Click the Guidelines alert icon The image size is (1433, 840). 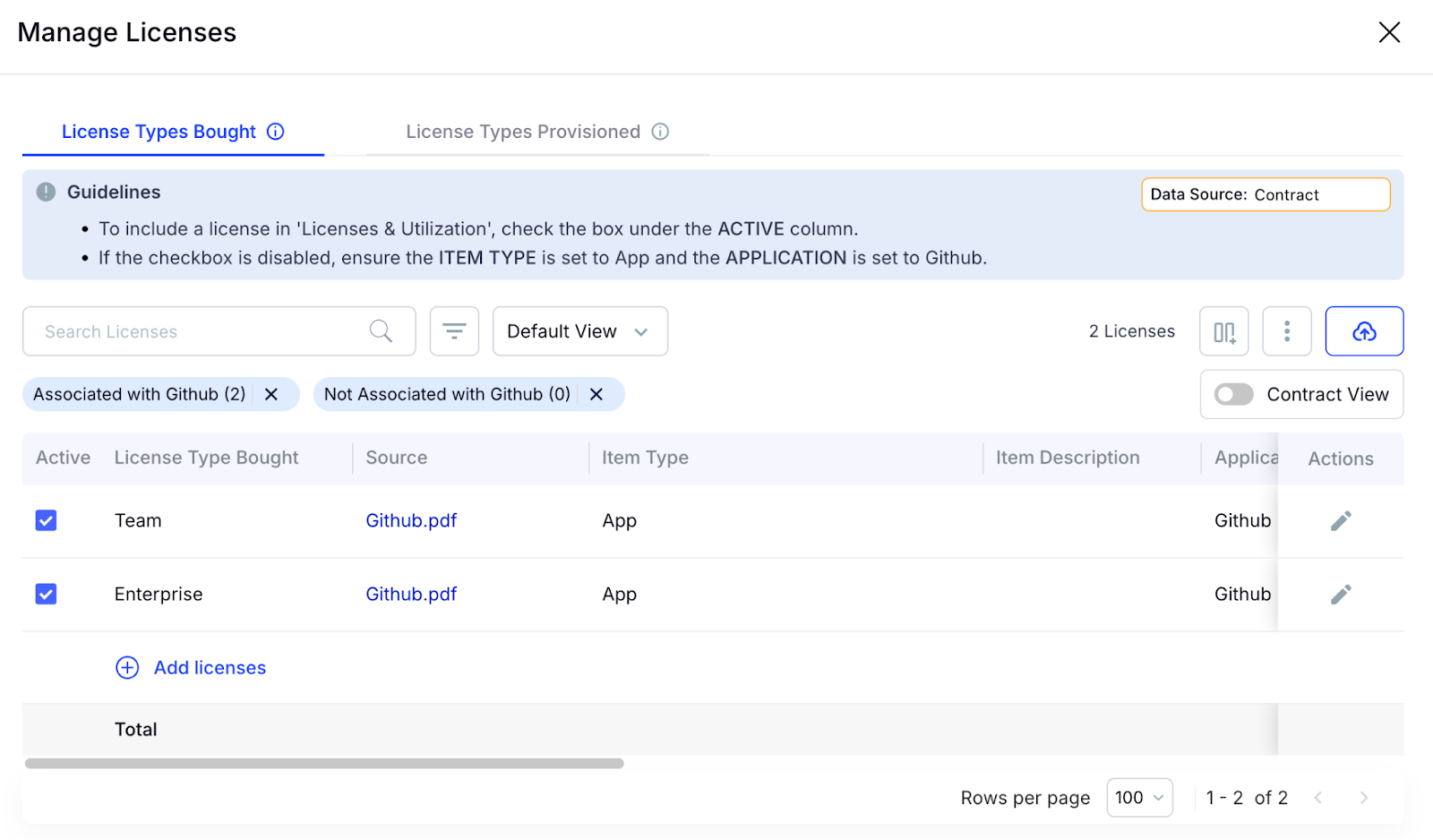46,192
